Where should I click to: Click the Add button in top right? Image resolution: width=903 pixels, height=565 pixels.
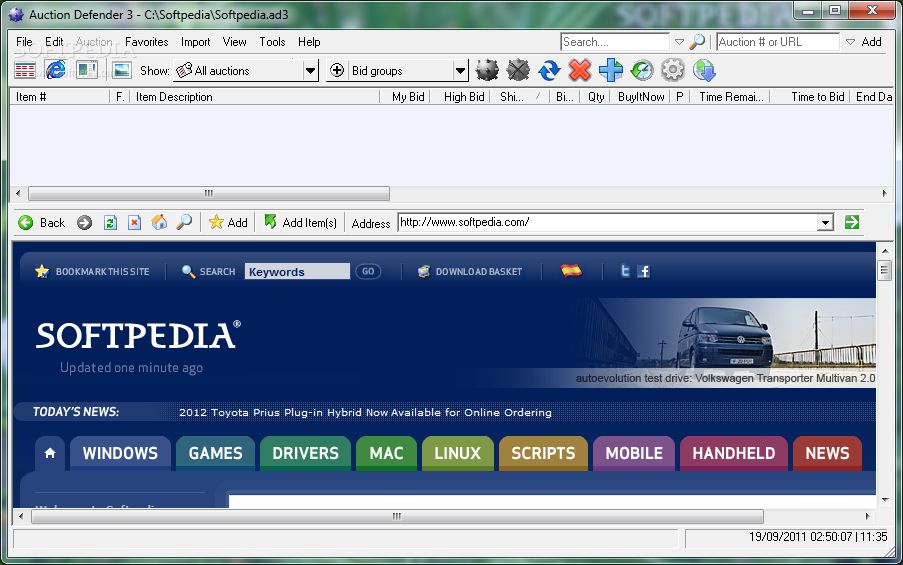pyautogui.click(x=871, y=42)
